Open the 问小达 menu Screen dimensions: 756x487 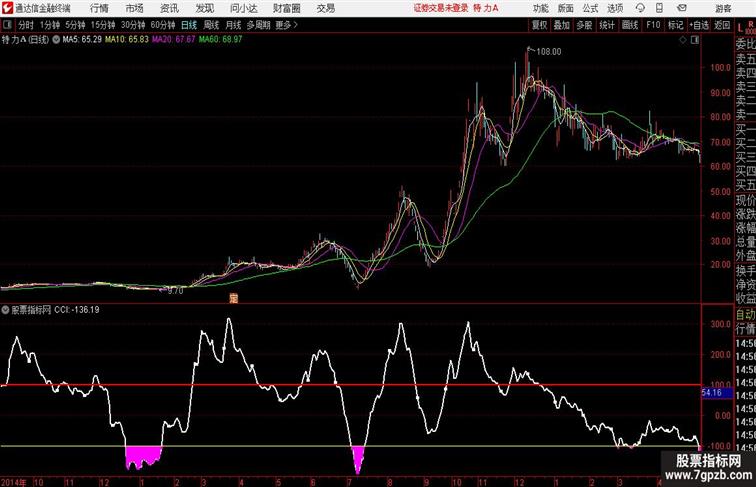pyautogui.click(x=243, y=8)
